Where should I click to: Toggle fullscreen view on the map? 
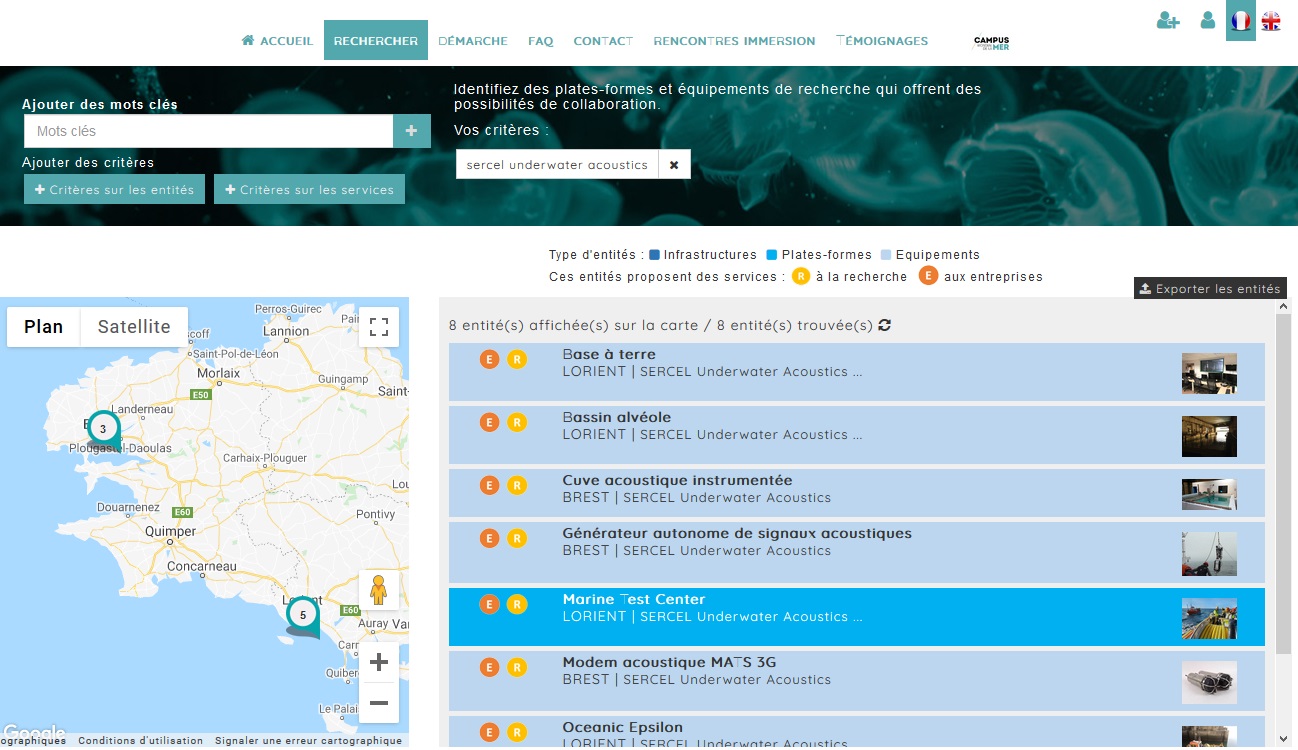point(379,326)
